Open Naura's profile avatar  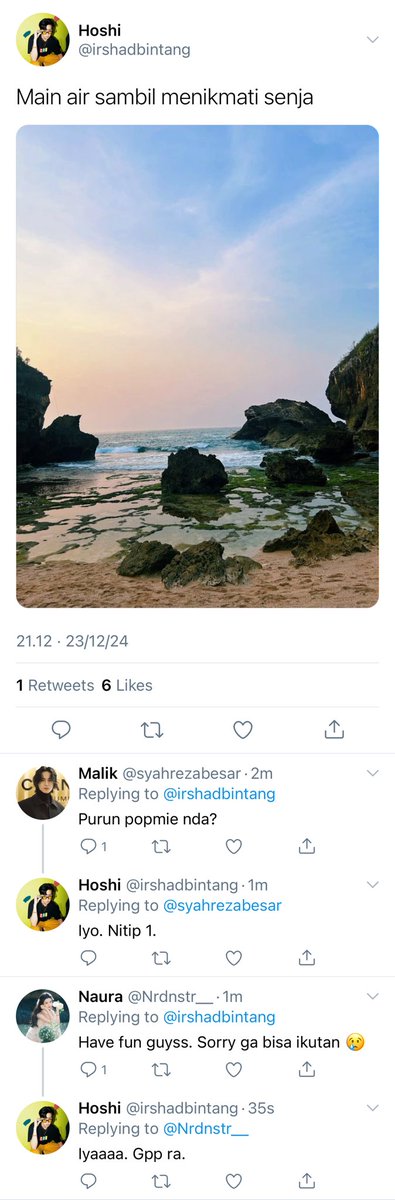tap(43, 1016)
